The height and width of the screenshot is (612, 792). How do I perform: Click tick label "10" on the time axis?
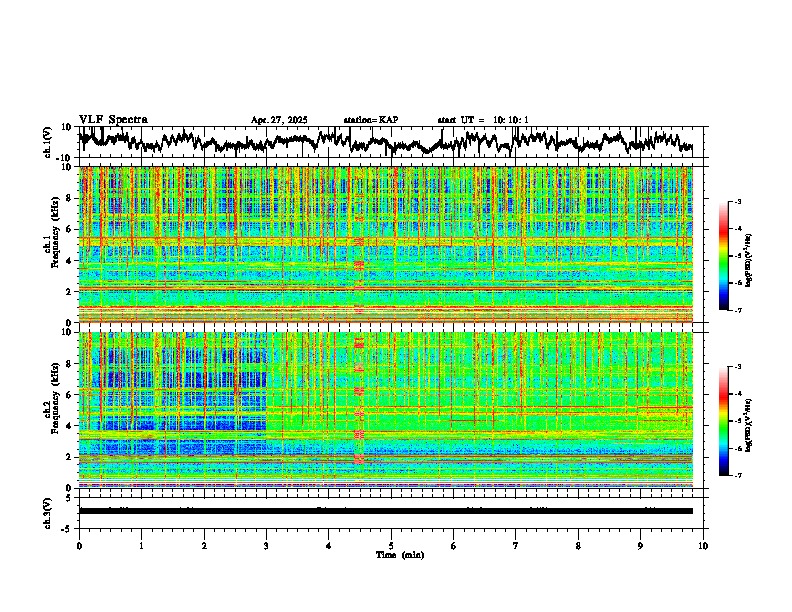[703, 546]
